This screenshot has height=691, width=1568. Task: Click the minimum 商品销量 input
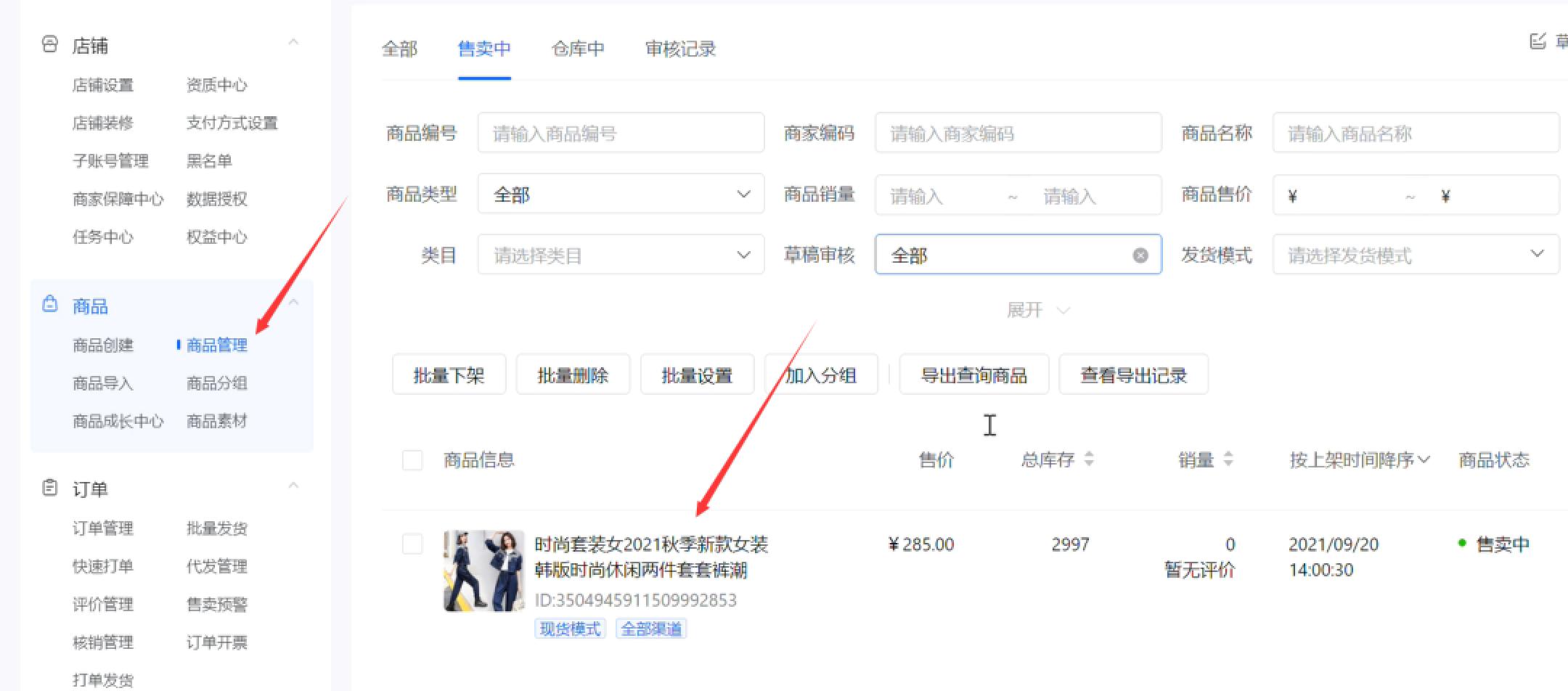(x=940, y=195)
